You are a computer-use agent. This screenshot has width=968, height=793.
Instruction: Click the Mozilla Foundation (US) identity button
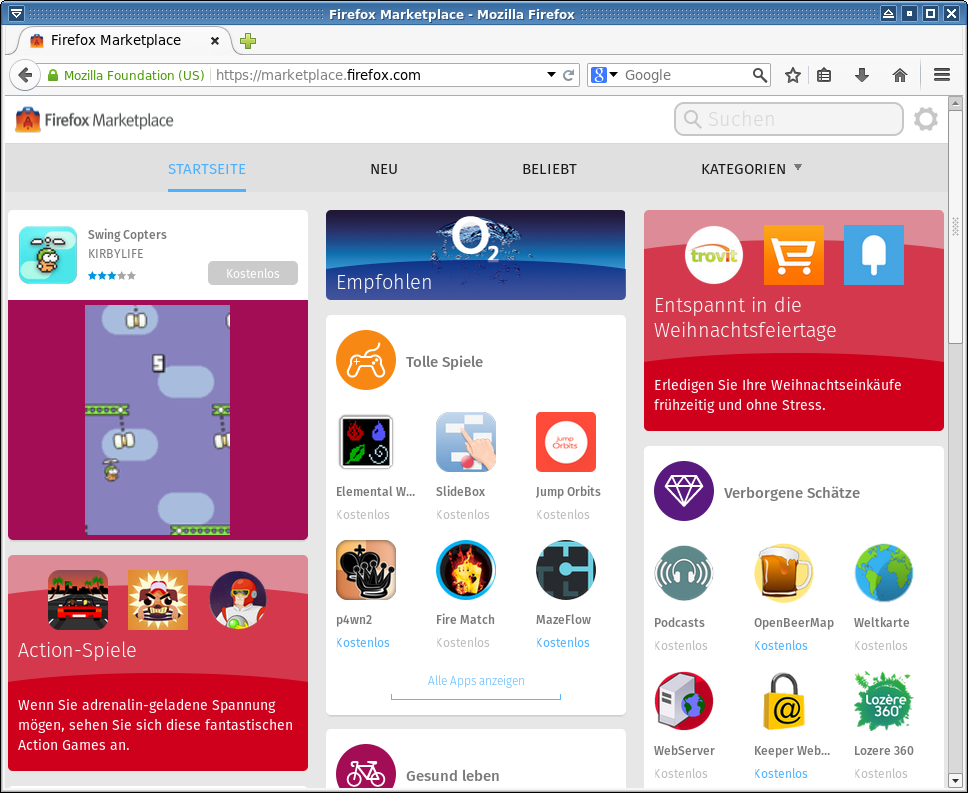pyautogui.click(x=126, y=75)
